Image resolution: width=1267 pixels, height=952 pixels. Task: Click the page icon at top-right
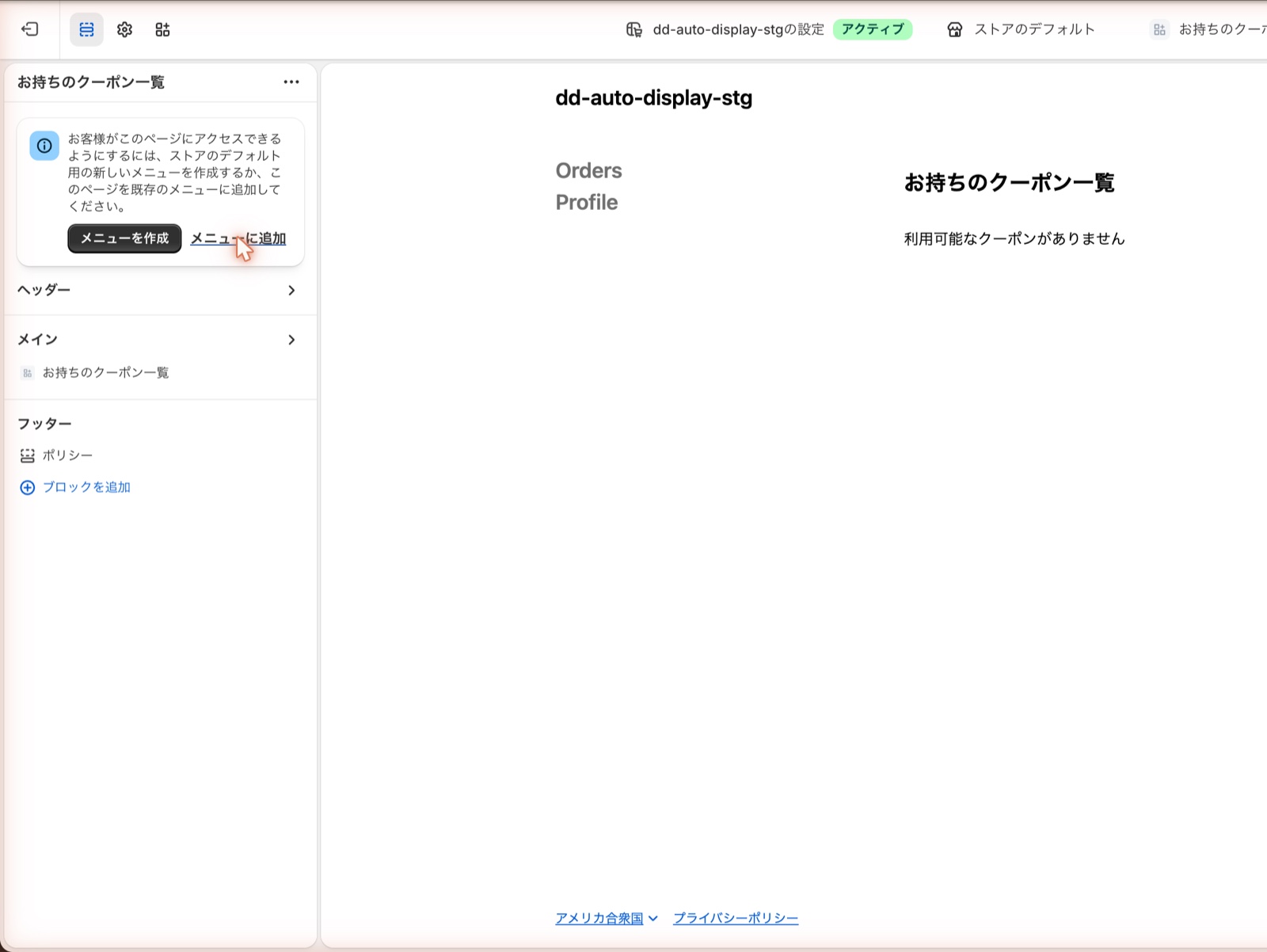click(x=1159, y=30)
